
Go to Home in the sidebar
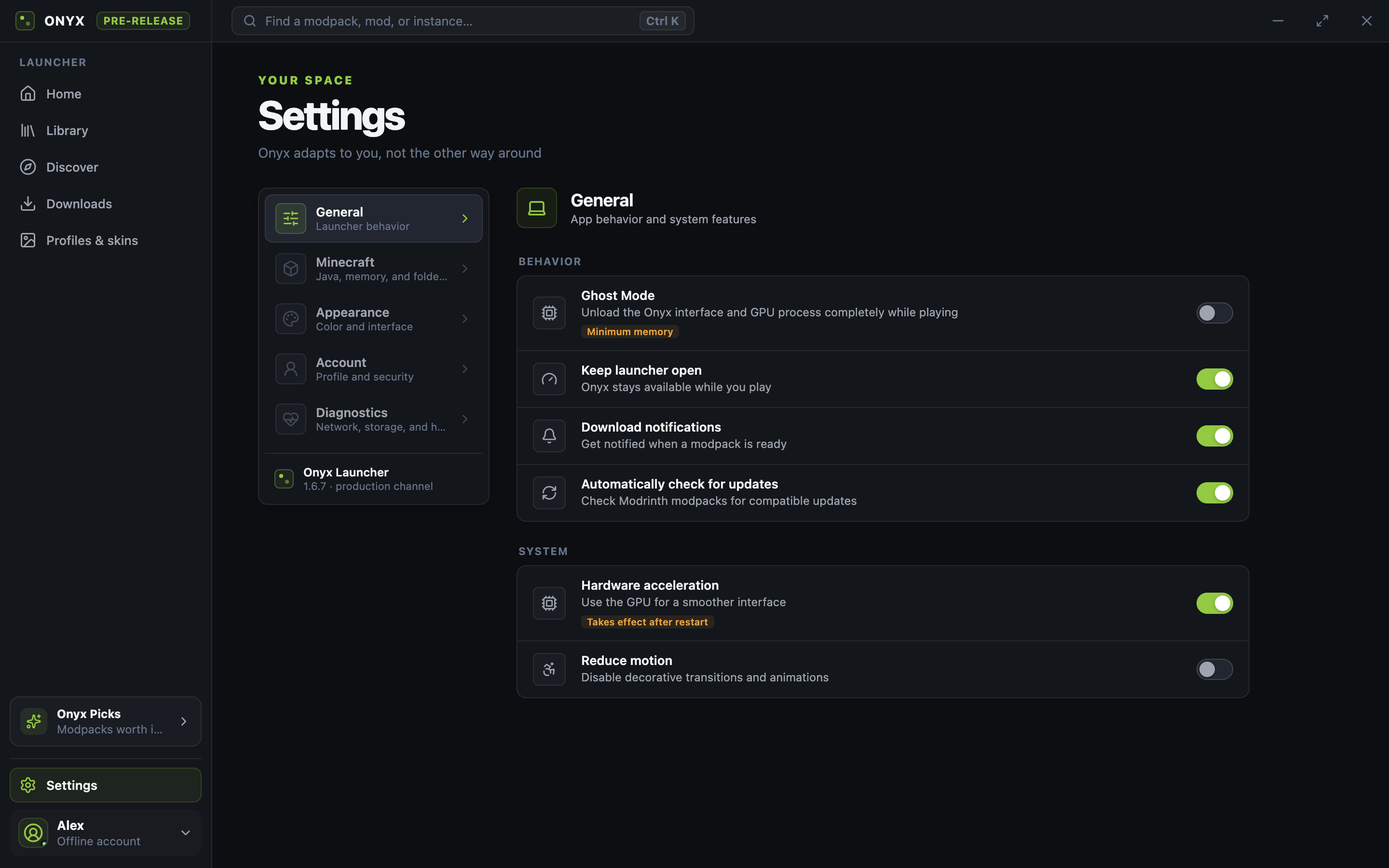click(x=106, y=94)
